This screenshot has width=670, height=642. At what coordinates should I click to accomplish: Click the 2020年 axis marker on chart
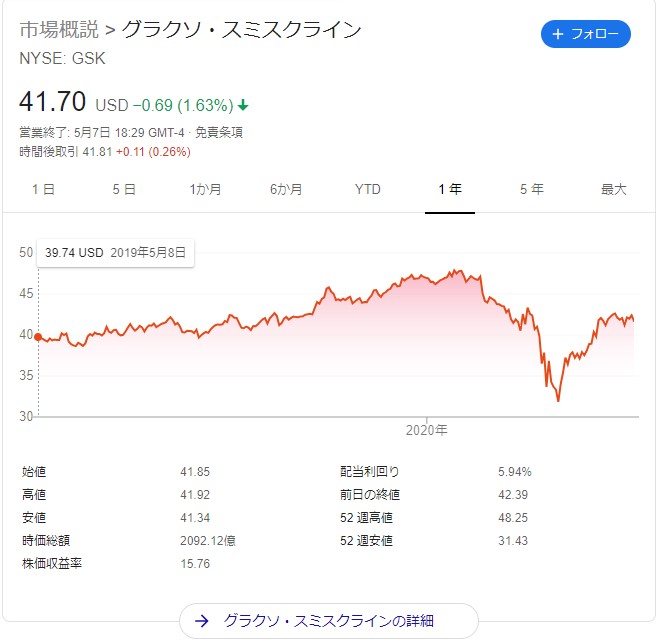pos(426,430)
